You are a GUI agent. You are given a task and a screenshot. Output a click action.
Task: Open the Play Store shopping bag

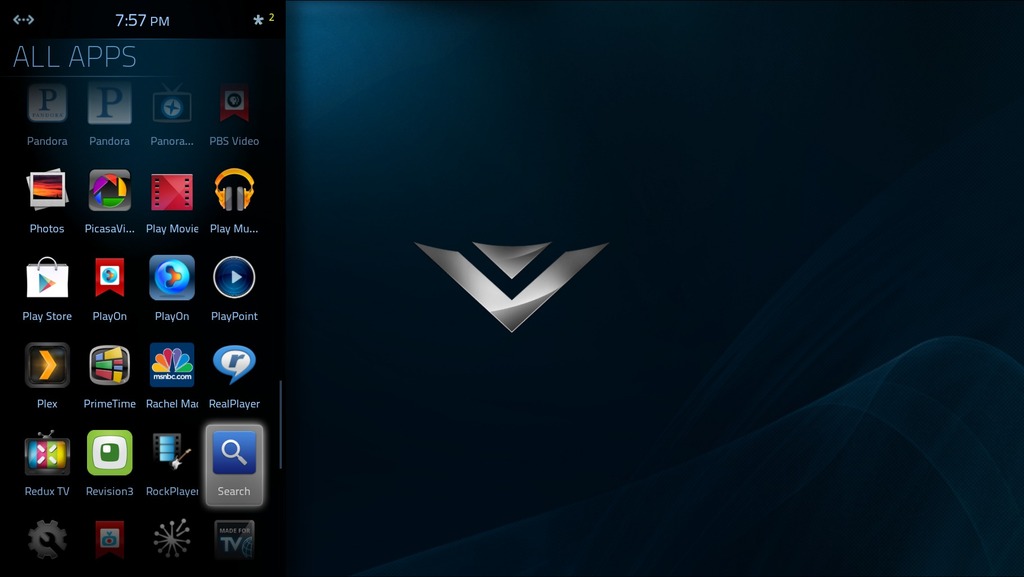click(47, 288)
